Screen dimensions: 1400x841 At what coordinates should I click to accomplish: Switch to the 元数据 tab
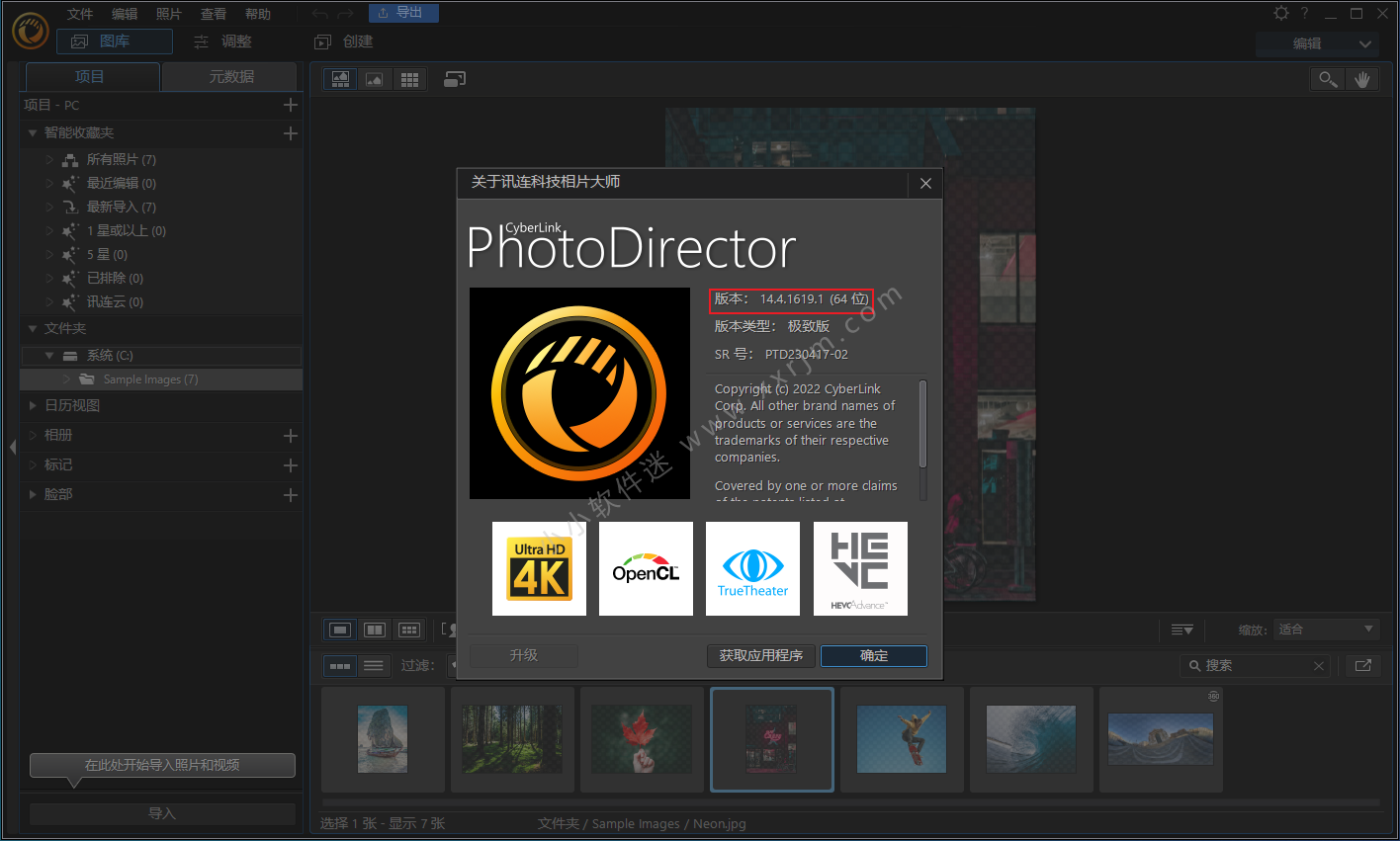(230, 76)
